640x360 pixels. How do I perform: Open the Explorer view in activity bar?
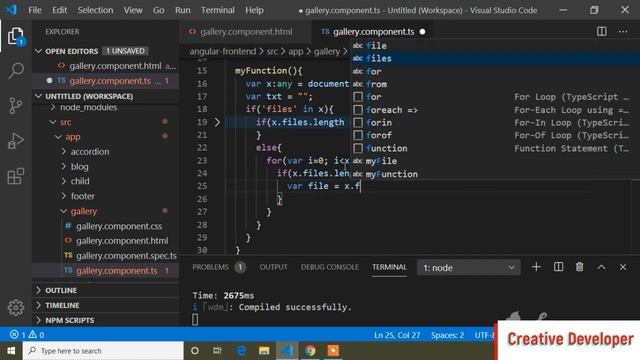(x=16, y=36)
